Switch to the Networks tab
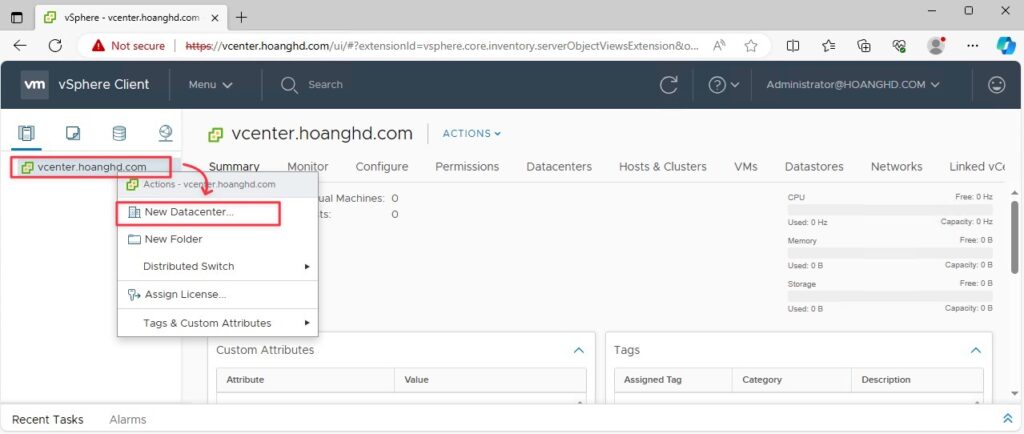This screenshot has width=1024, height=434. [897, 166]
